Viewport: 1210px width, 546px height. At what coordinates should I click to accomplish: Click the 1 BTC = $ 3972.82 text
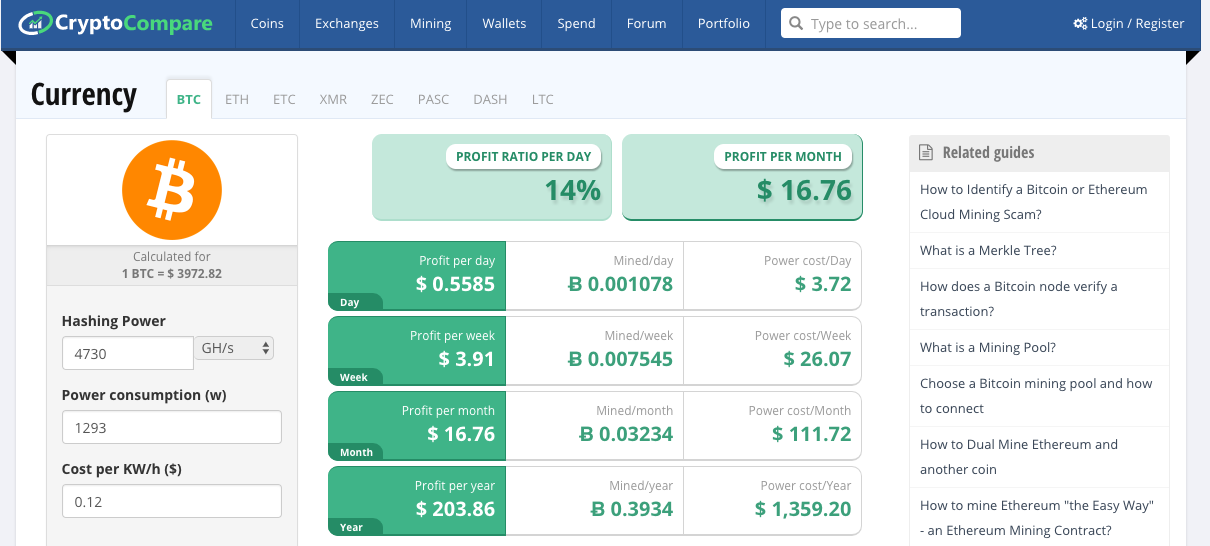pyautogui.click(x=172, y=273)
